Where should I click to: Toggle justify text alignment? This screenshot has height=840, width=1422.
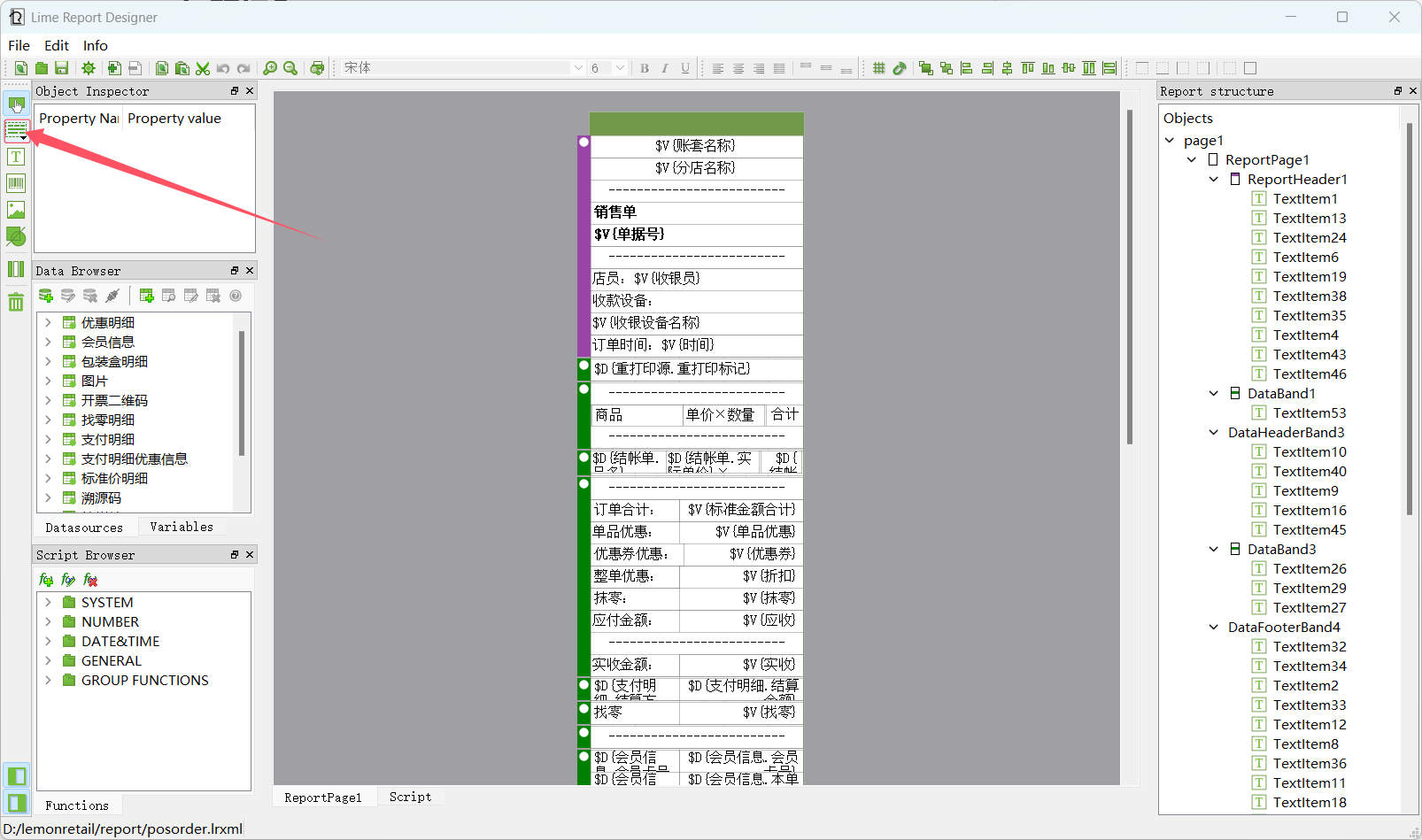coord(779,68)
